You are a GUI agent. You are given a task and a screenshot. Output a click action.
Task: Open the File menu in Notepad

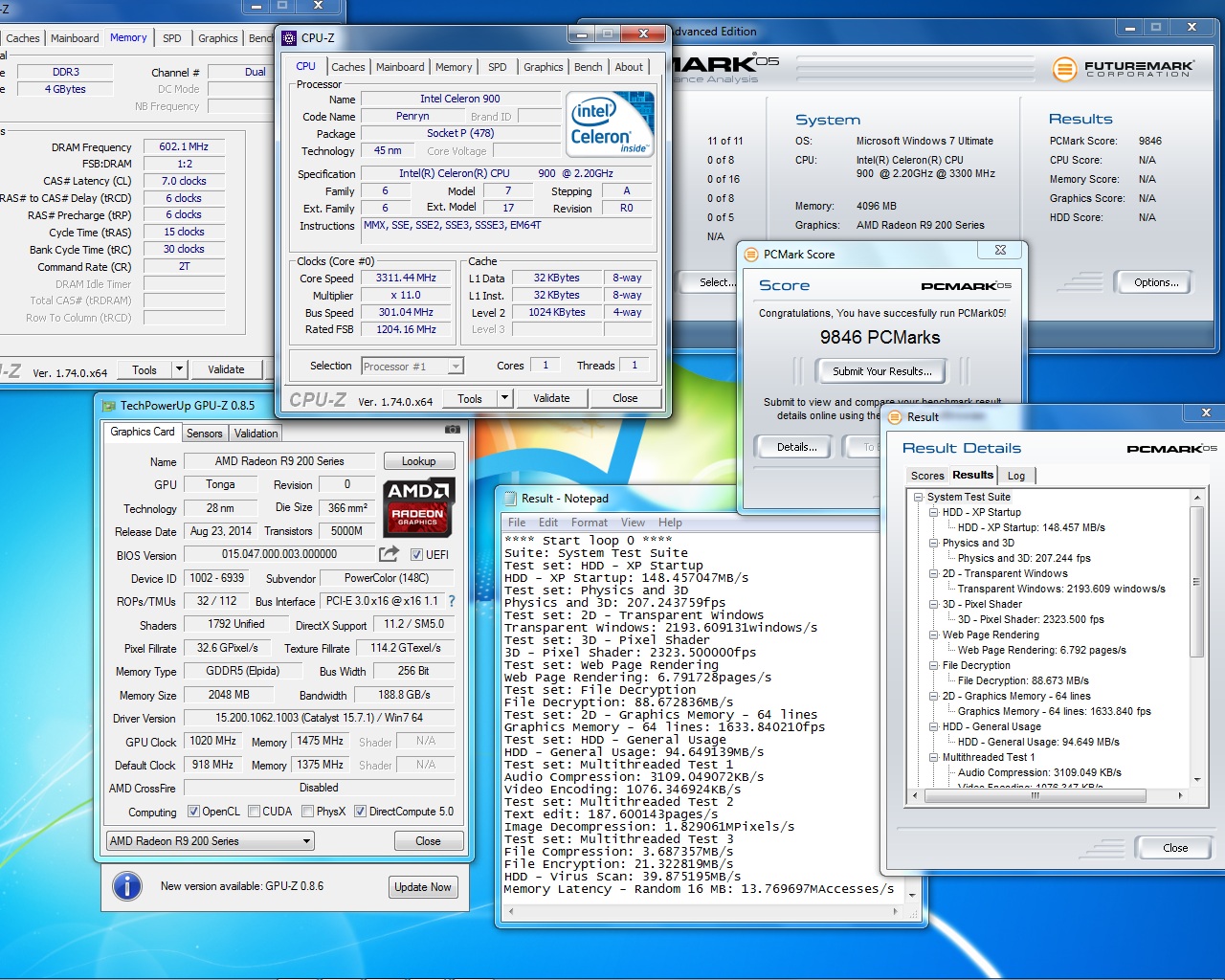tap(517, 523)
